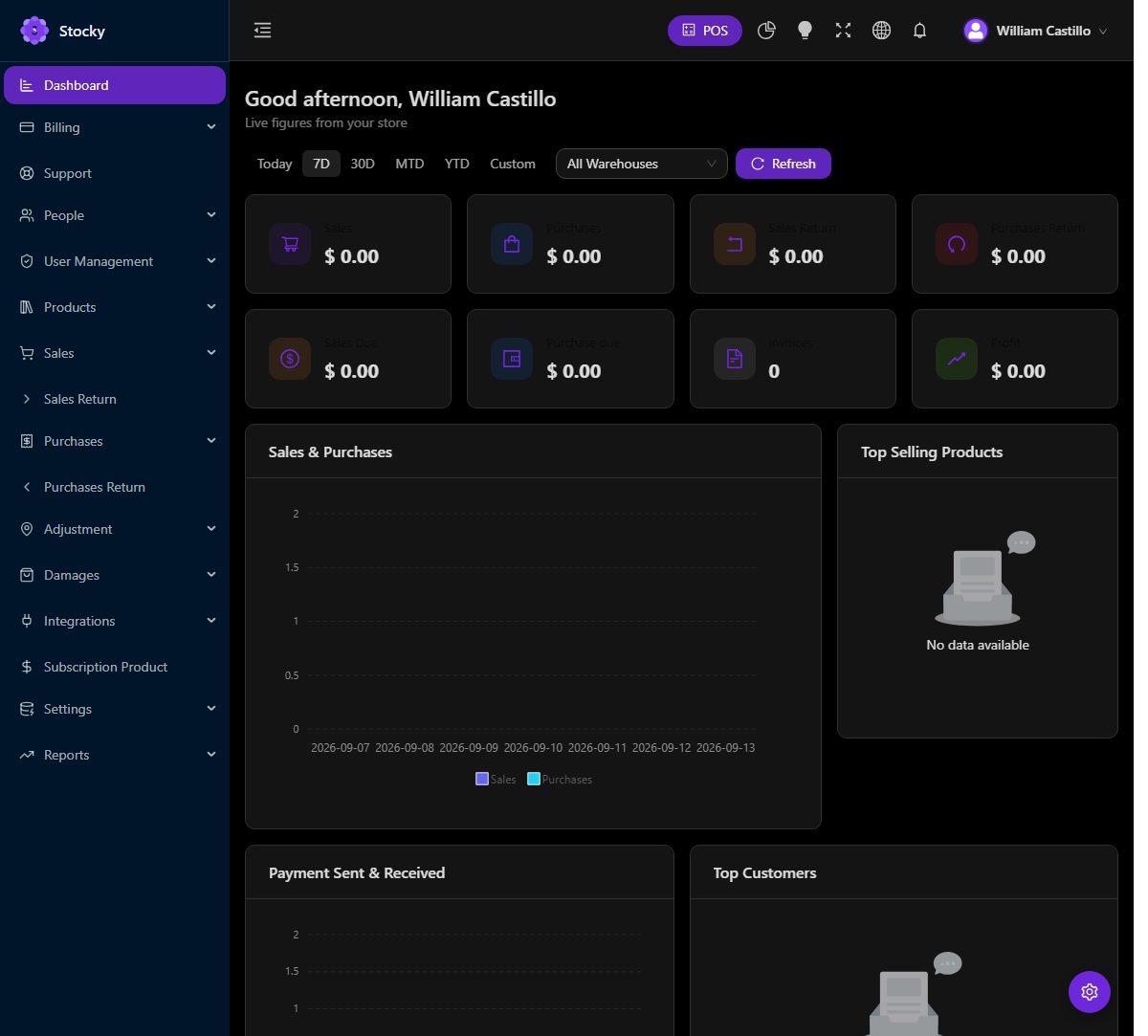This screenshot has height=1036, width=1148.
Task: Click the User Management shield icon
Action: [27, 261]
